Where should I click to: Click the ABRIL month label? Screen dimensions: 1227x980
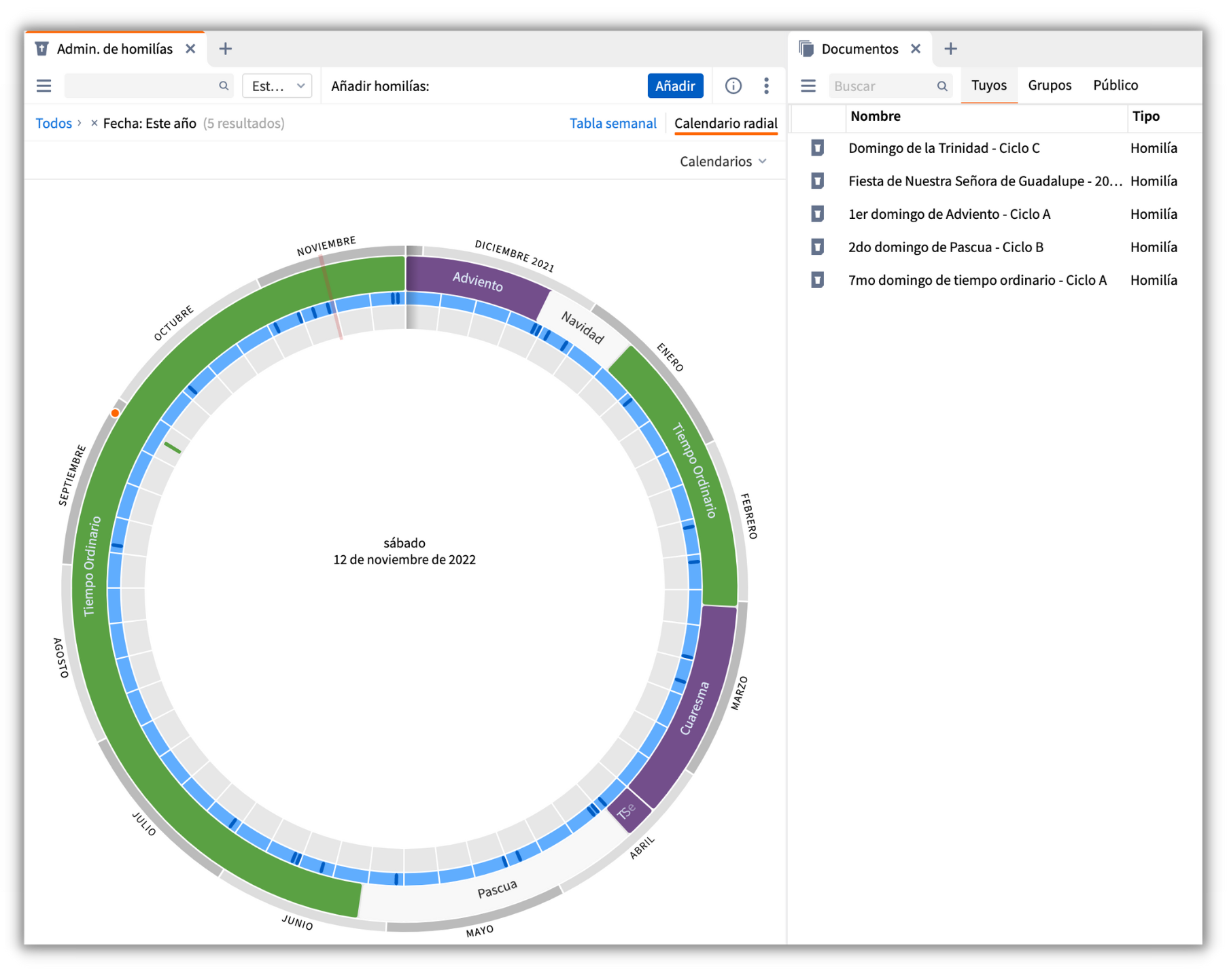[x=642, y=847]
